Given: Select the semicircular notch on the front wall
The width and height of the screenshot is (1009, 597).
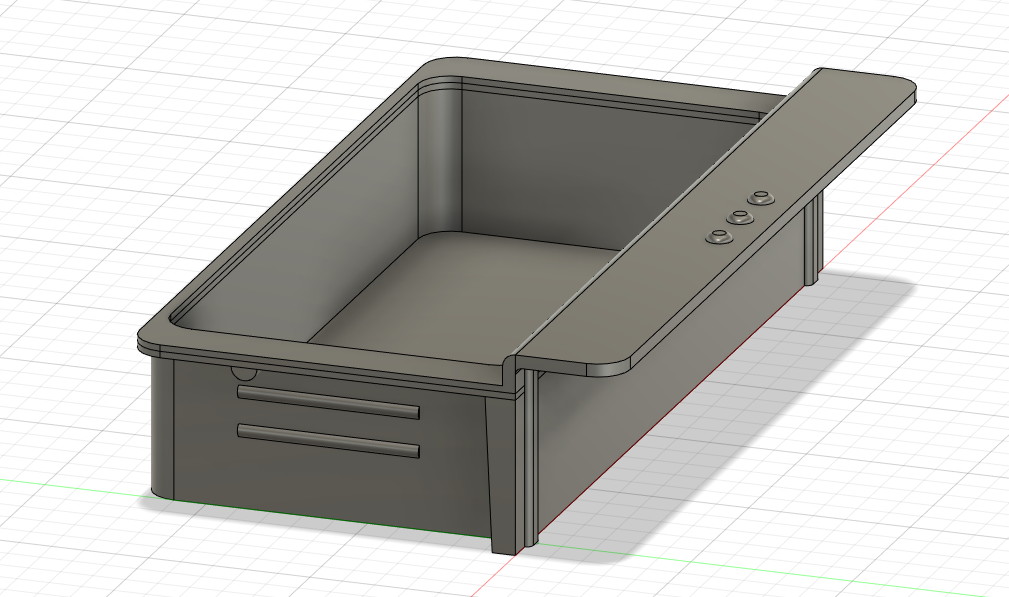Looking at the screenshot, I should (x=244, y=372).
